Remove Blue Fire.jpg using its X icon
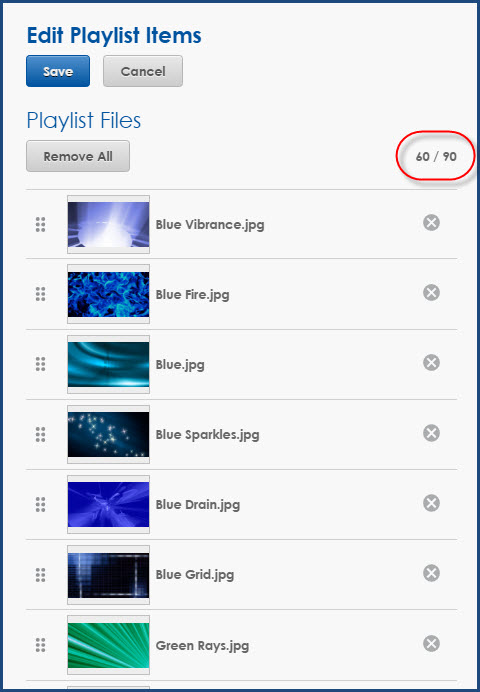 coord(431,293)
